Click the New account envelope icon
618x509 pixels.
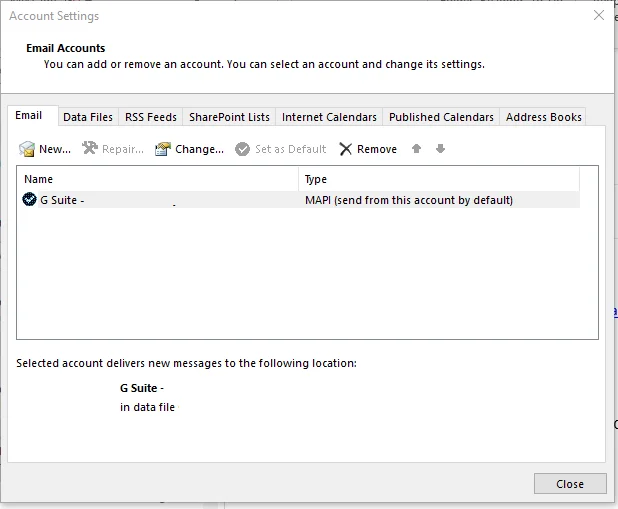pyautogui.click(x=27, y=149)
